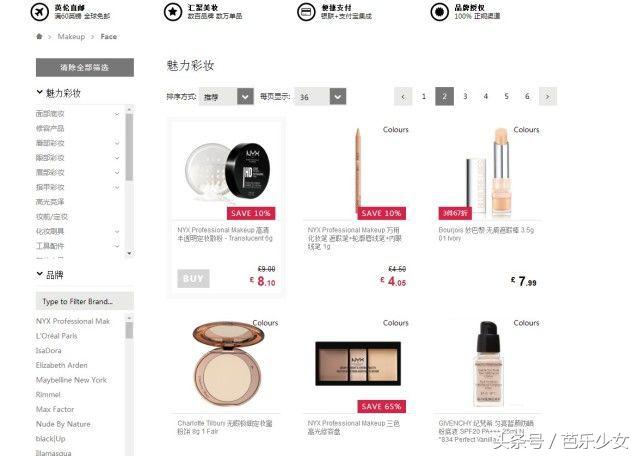The width and height of the screenshot is (640, 456).
Task: Go to next page with right arrow
Action: coord(548,97)
